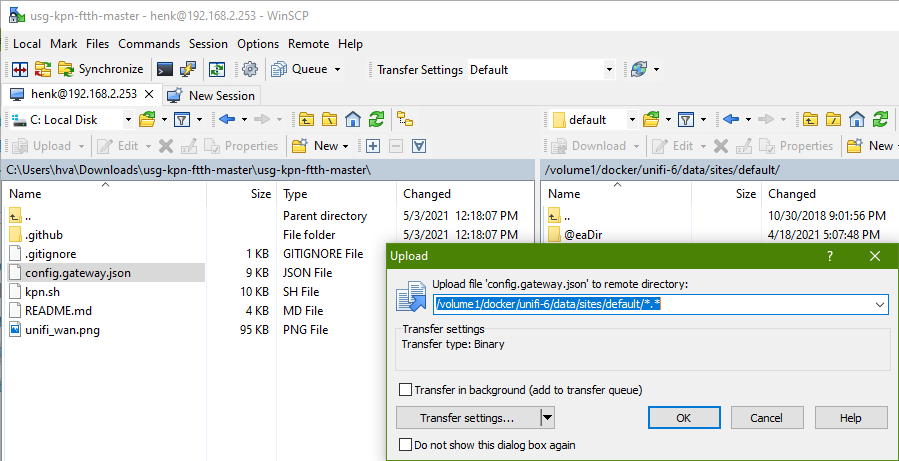Sort local files by Size column header
899x461 pixels.
tap(242, 194)
